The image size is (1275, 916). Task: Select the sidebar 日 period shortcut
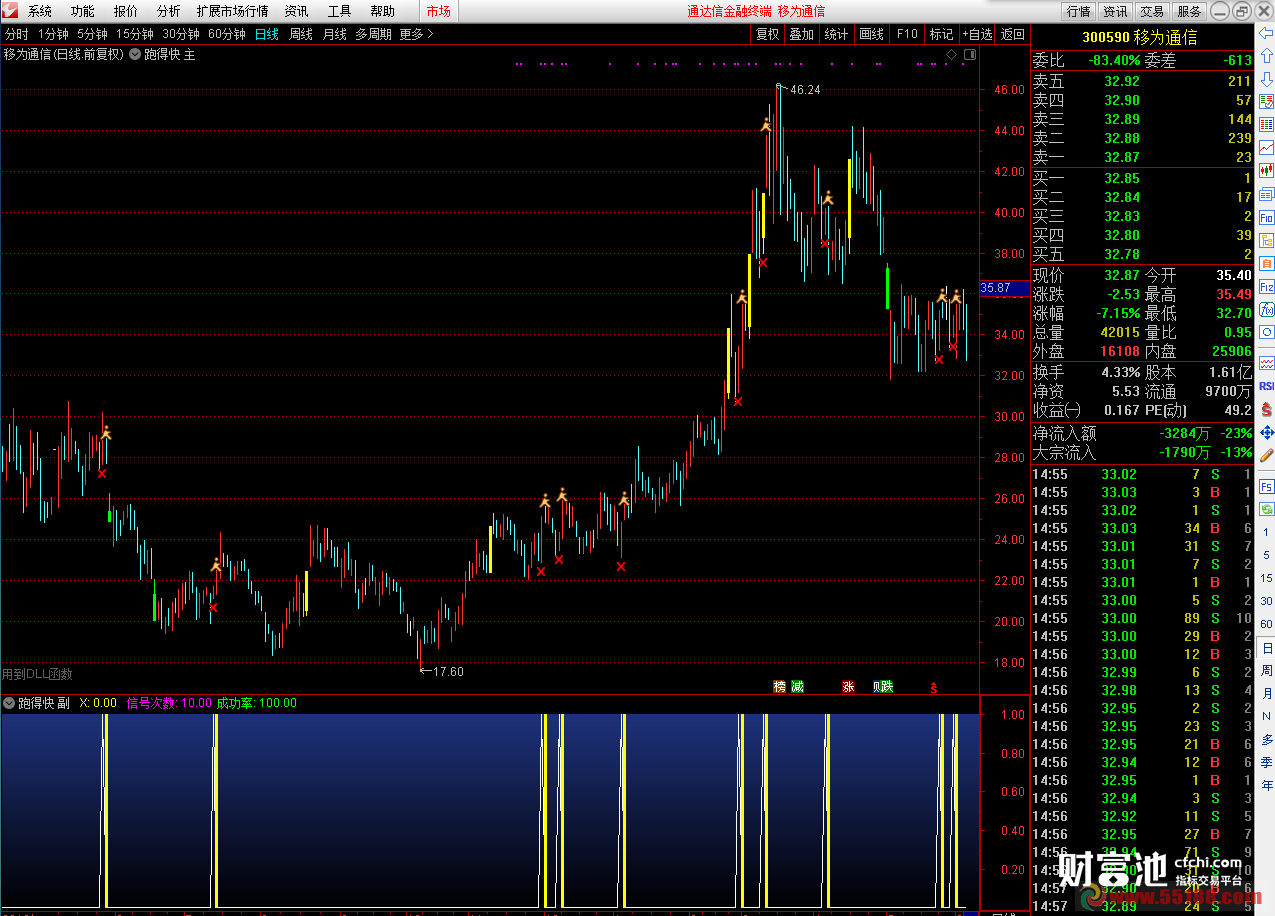pyautogui.click(x=1267, y=648)
